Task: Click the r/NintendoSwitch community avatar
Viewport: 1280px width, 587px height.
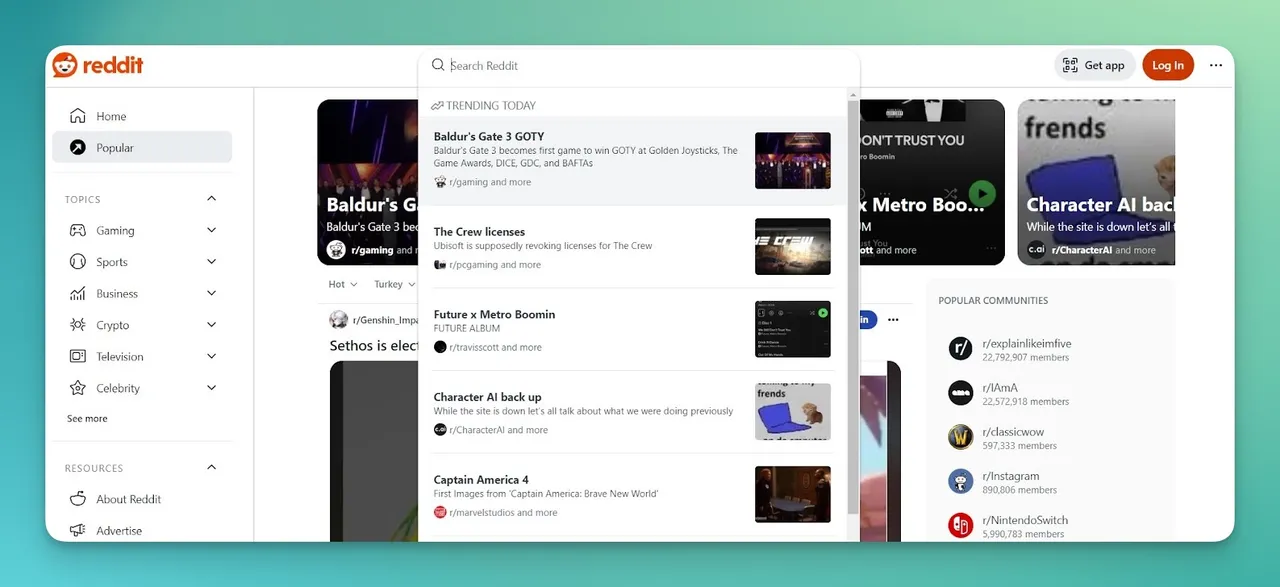Action: 960,525
